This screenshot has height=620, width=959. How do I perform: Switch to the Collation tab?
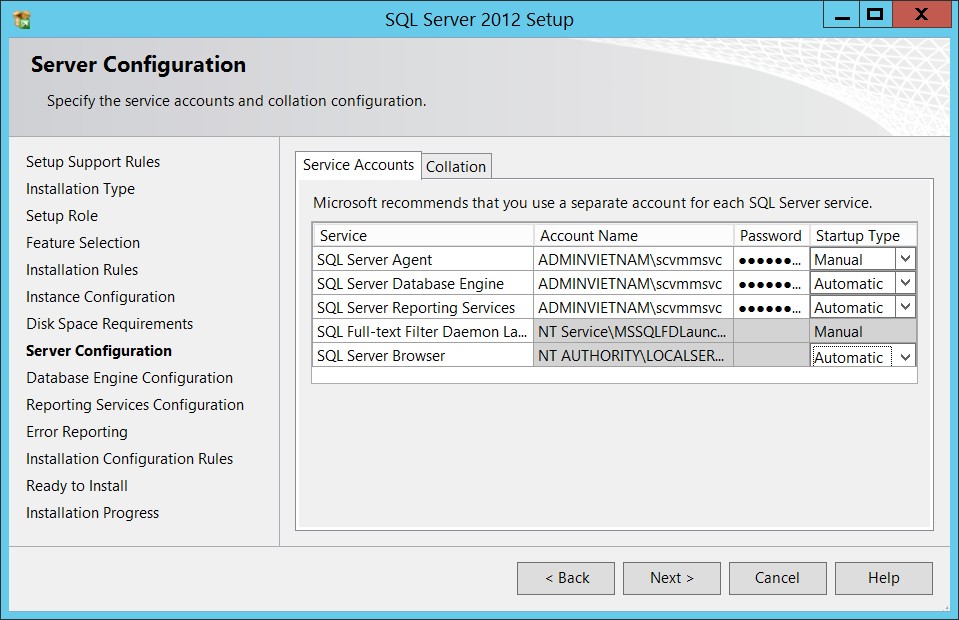(x=456, y=166)
